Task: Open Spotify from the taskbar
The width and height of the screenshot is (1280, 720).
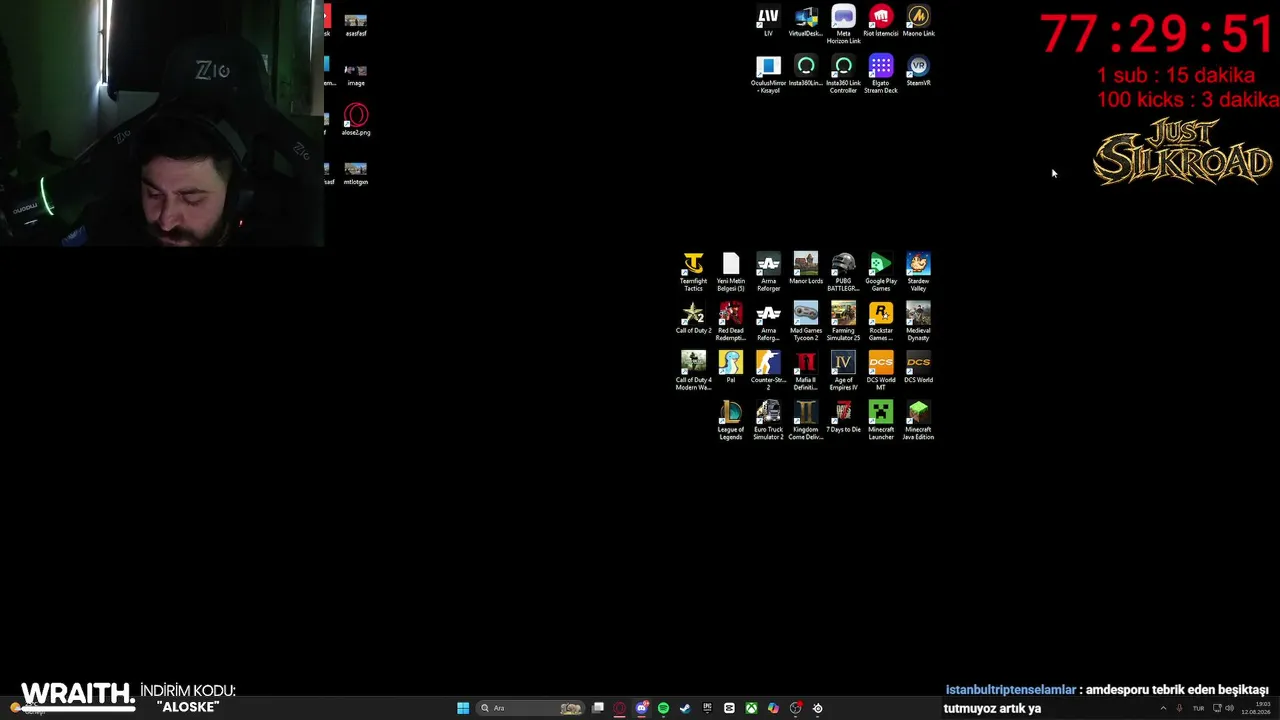Action: (x=663, y=708)
